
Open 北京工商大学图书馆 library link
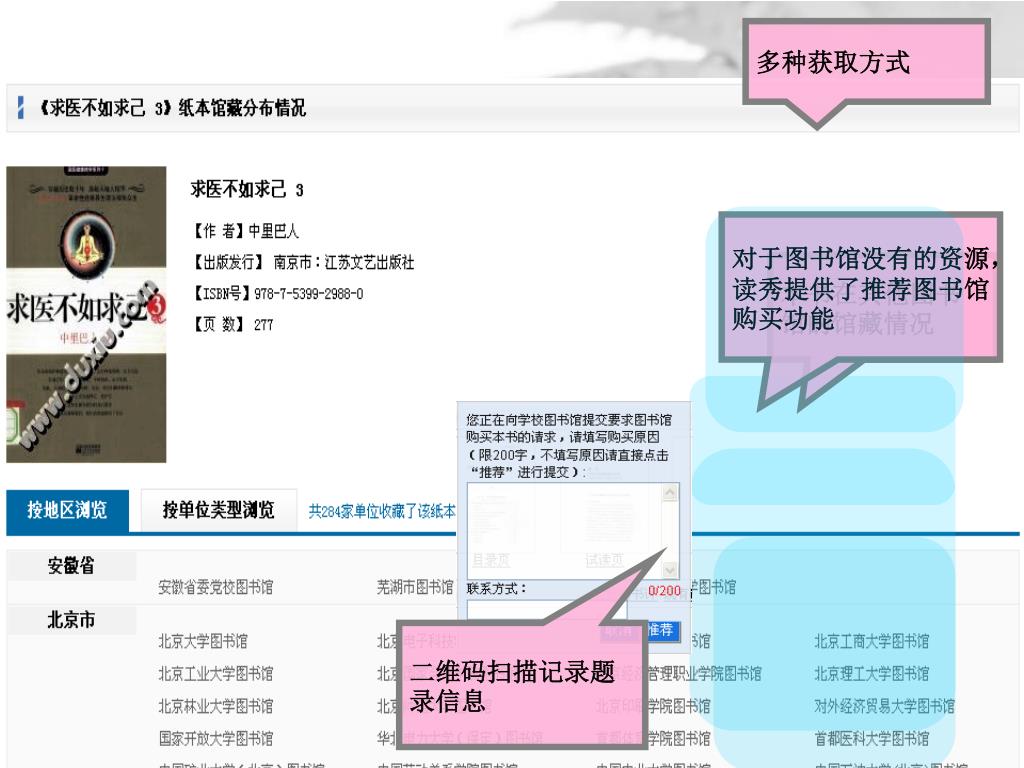pos(871,641)
